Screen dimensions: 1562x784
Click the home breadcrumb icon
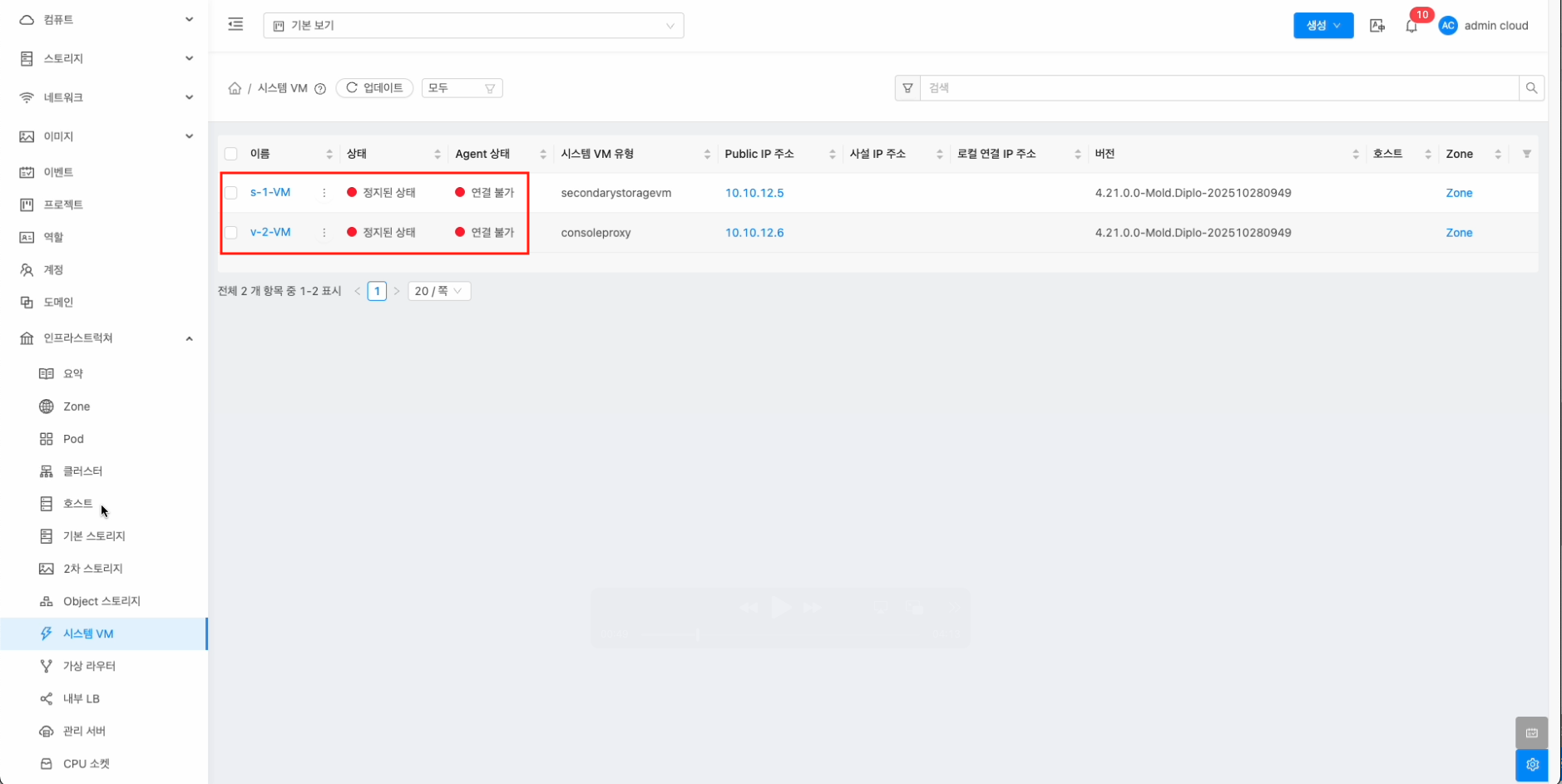[x=235, y=88]
